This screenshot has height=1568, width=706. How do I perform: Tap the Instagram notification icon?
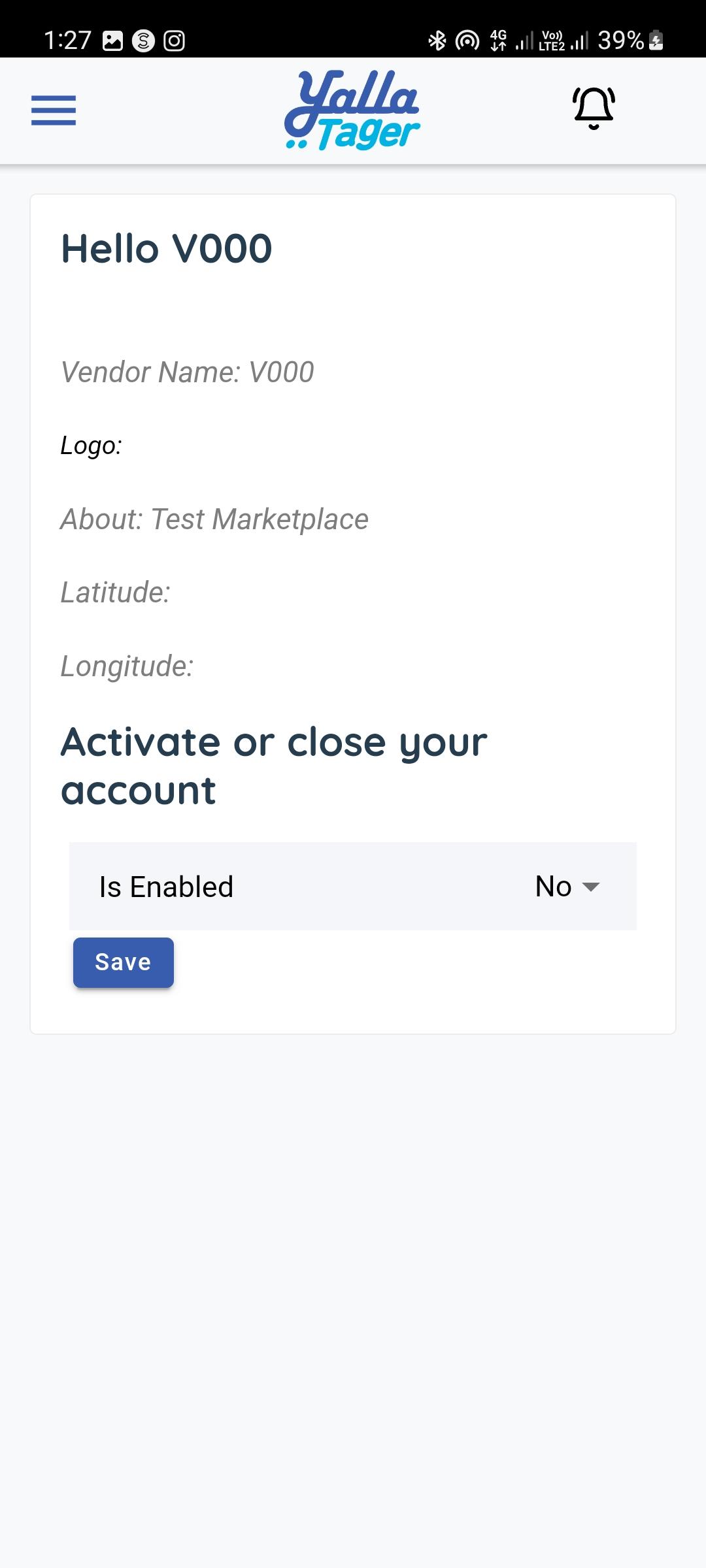pos(174,41)
